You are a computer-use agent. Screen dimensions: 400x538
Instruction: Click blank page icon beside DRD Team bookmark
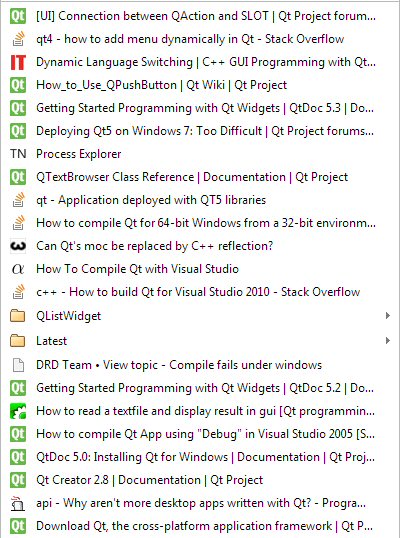(x=18, y=365)
